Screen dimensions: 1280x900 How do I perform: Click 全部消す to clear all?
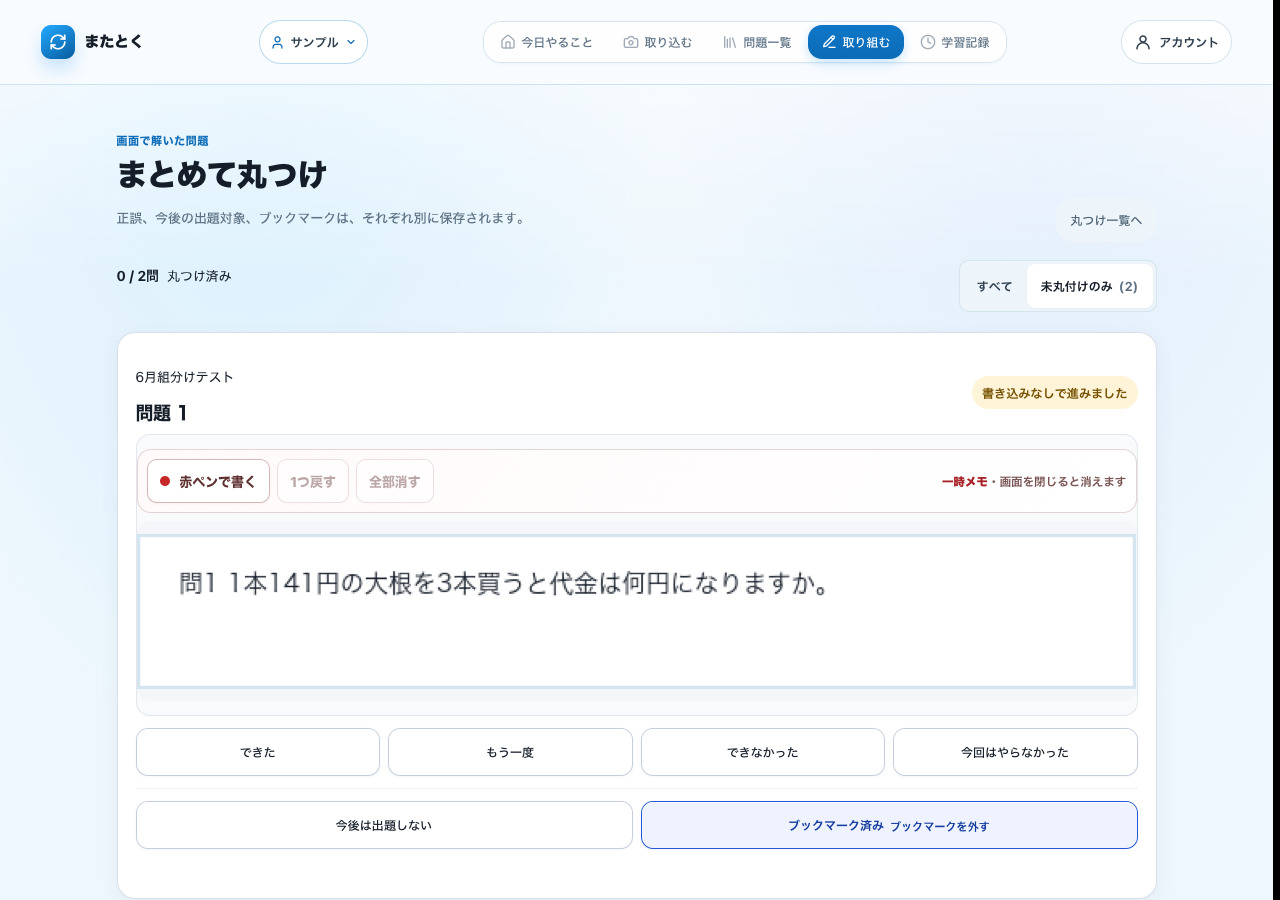pos(395,481)
